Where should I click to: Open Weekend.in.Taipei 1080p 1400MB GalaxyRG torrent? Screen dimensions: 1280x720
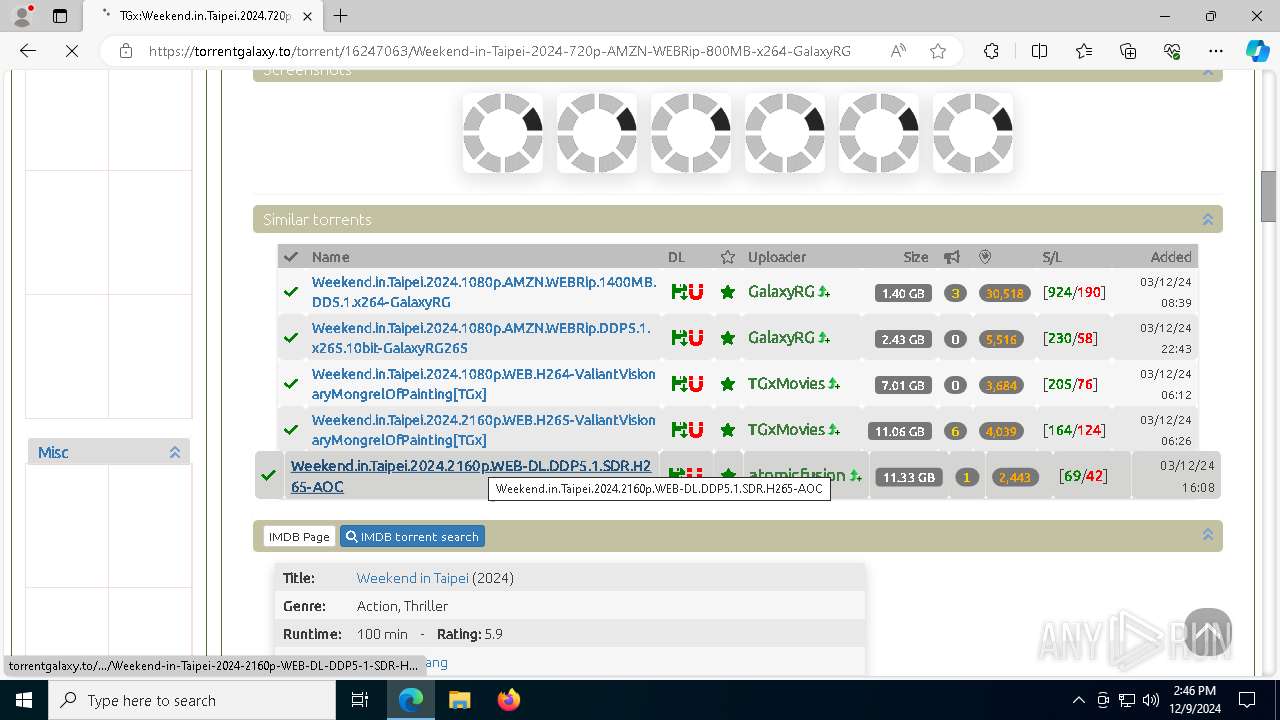point(484,292)
